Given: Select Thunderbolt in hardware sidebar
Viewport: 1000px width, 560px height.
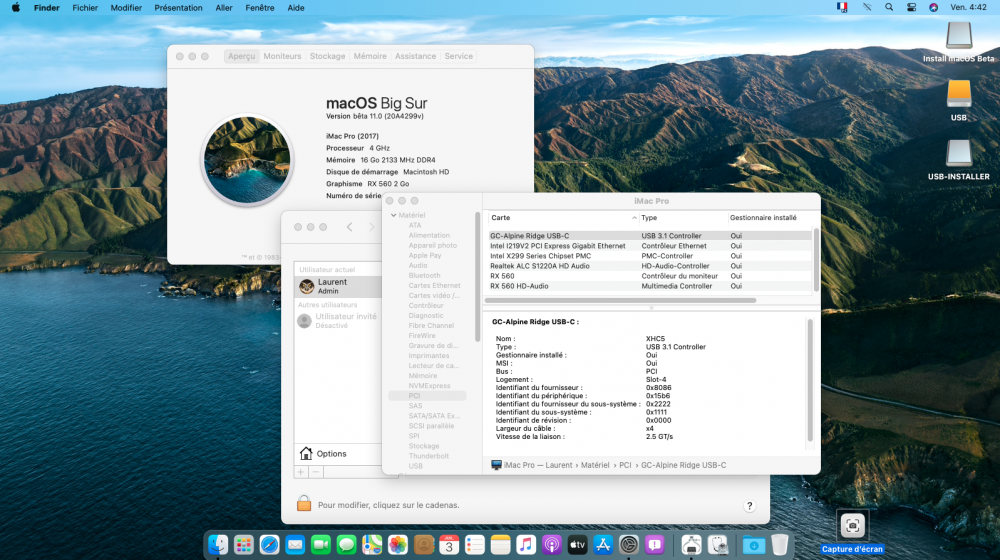Looking at the screenshot, I should [429, 456].
